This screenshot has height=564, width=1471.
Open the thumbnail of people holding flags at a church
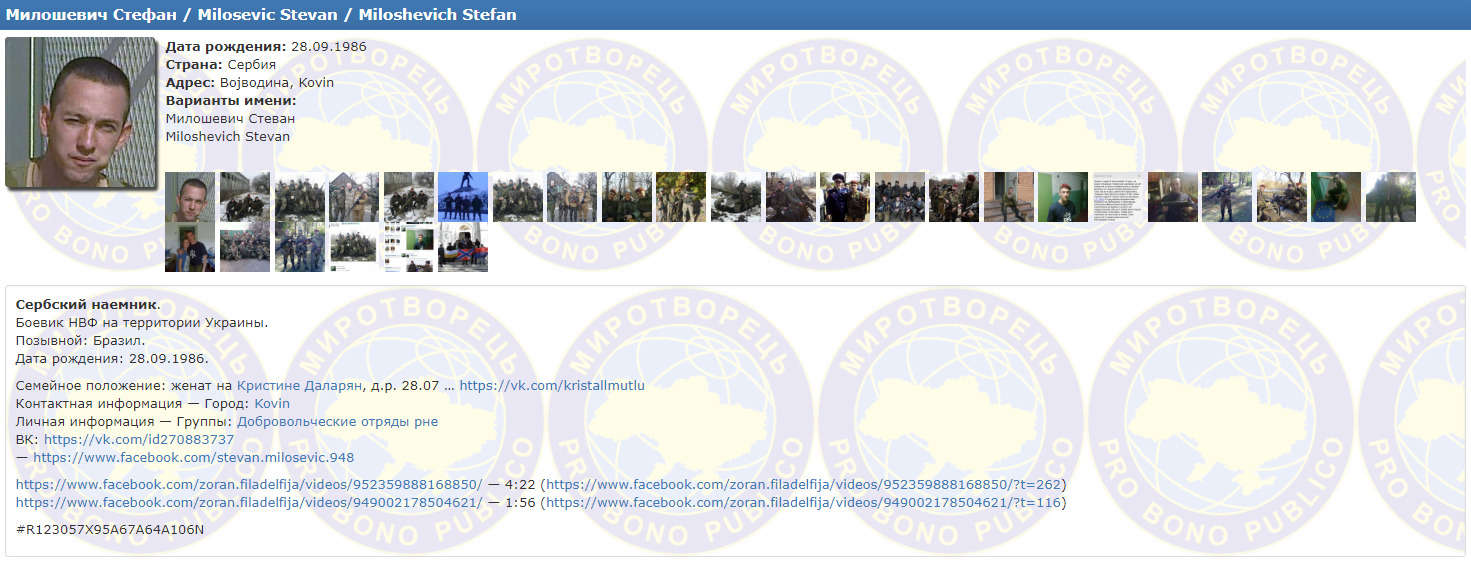(463, 247)
